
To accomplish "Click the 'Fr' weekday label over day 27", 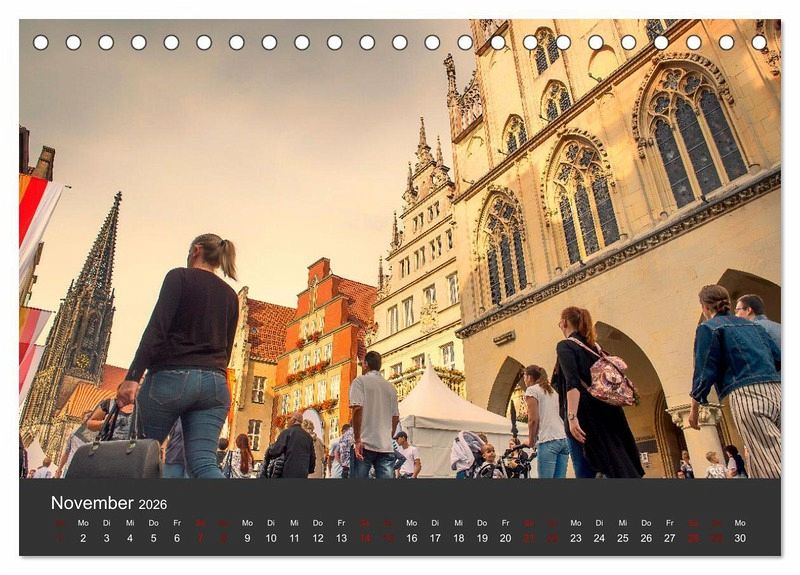I will point(670,523).
